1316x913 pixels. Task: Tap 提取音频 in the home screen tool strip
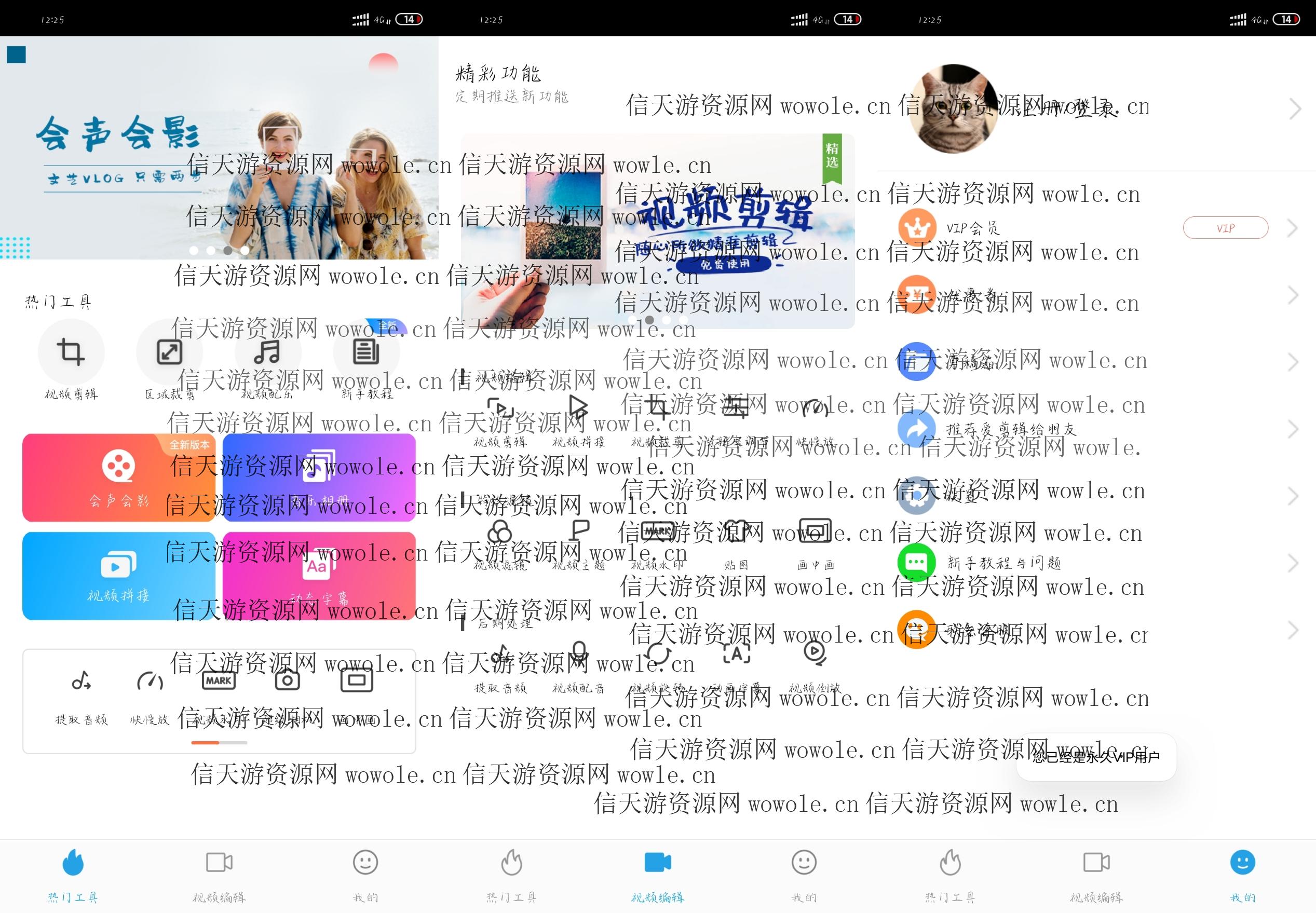tap(82, 682)
